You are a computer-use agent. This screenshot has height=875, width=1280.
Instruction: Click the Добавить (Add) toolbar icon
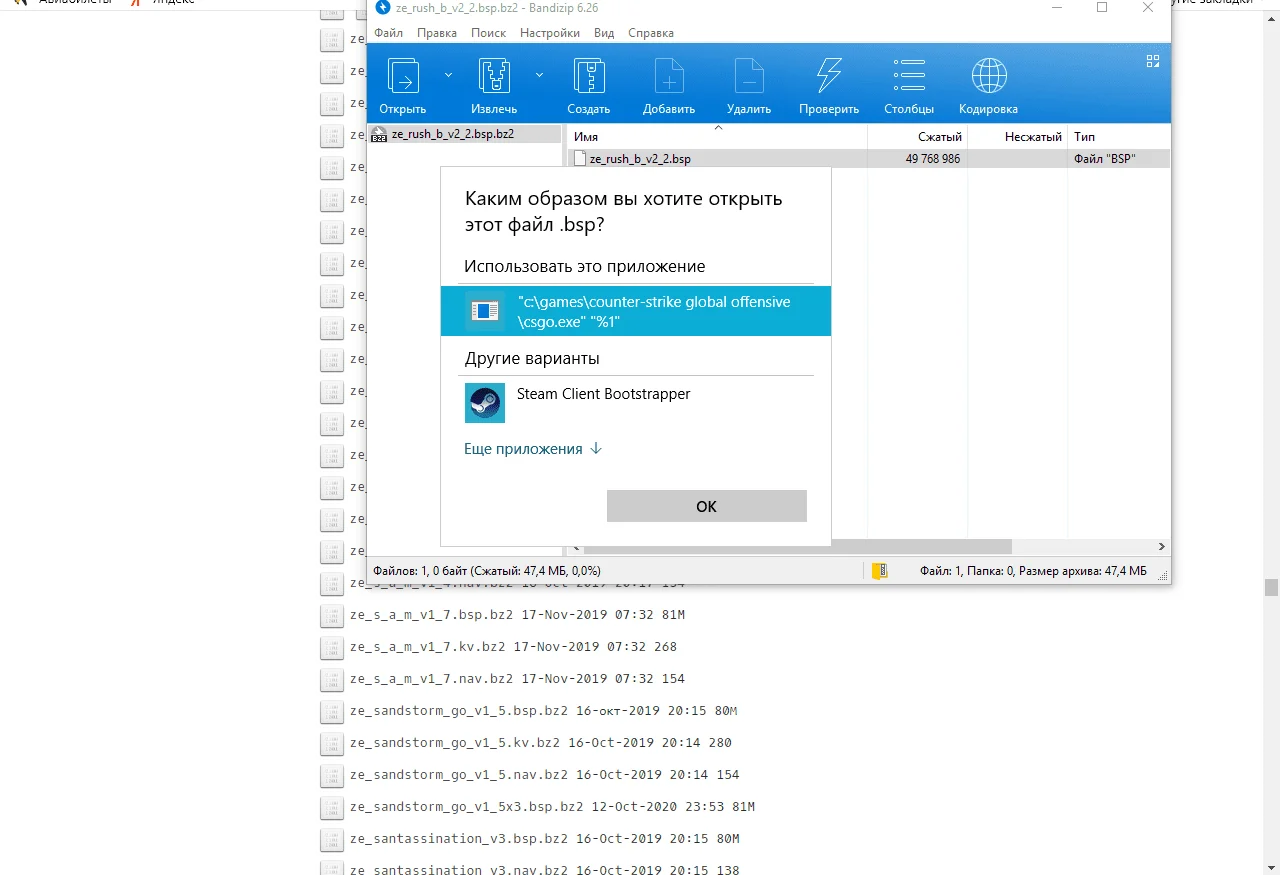coord(668,77)
